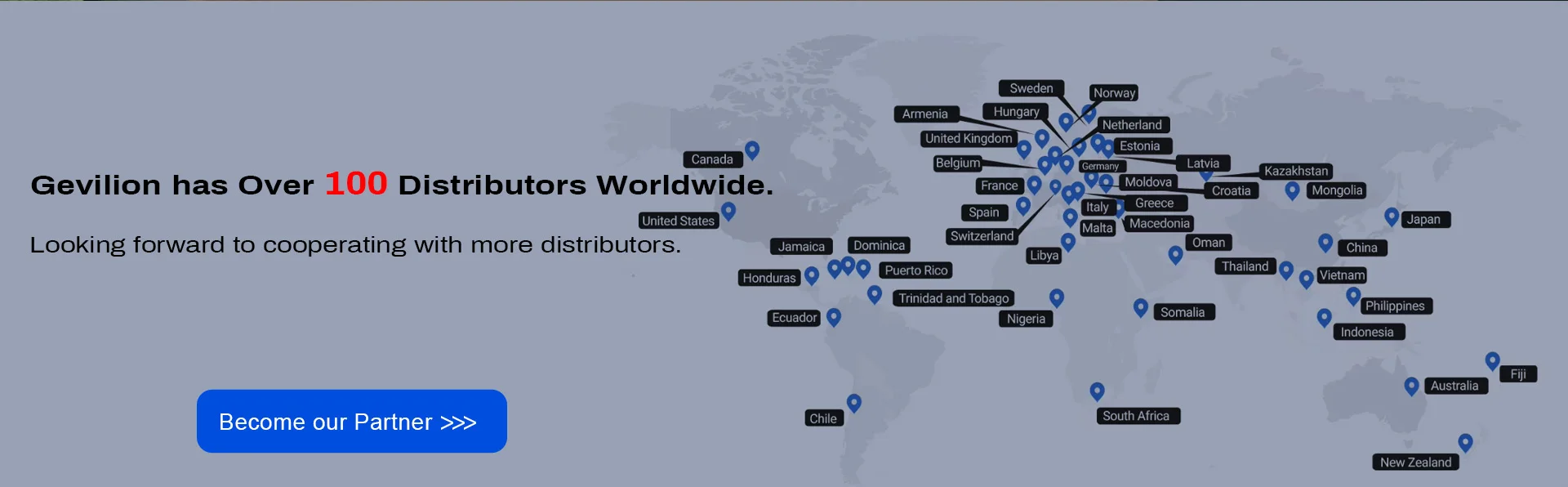Click the Dominica label
The width and height of the screenshot is (1568, 487).
click(879, 245)
